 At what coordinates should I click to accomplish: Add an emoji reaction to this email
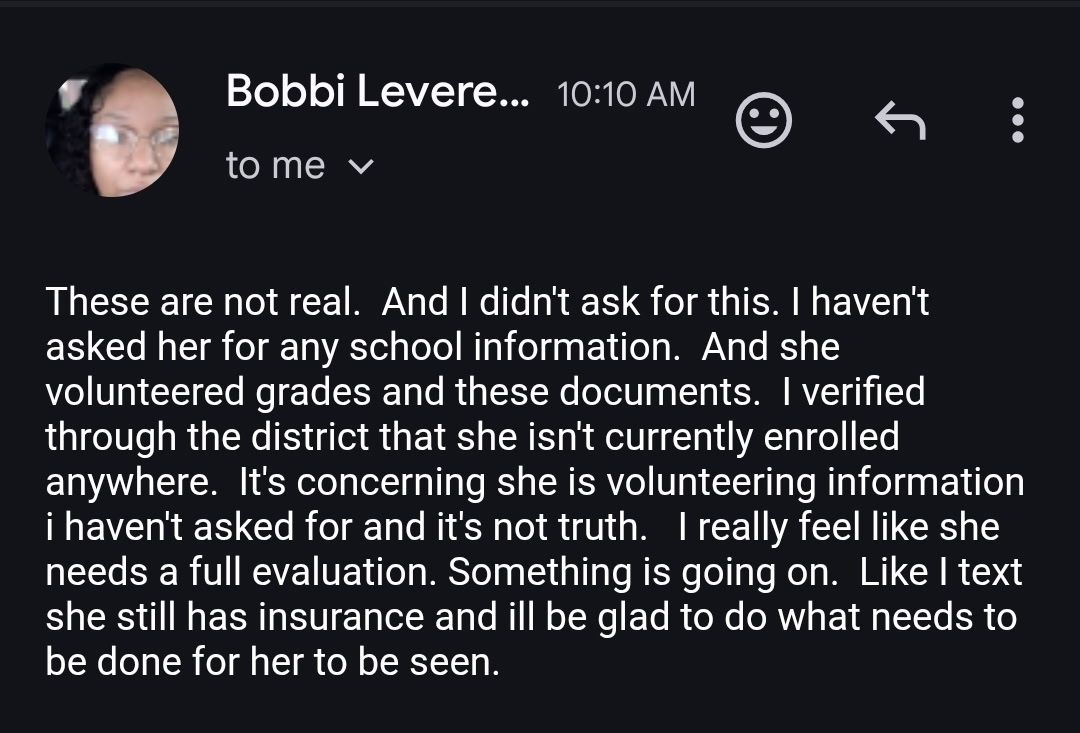pyautogui.click(x=763, y=120)
